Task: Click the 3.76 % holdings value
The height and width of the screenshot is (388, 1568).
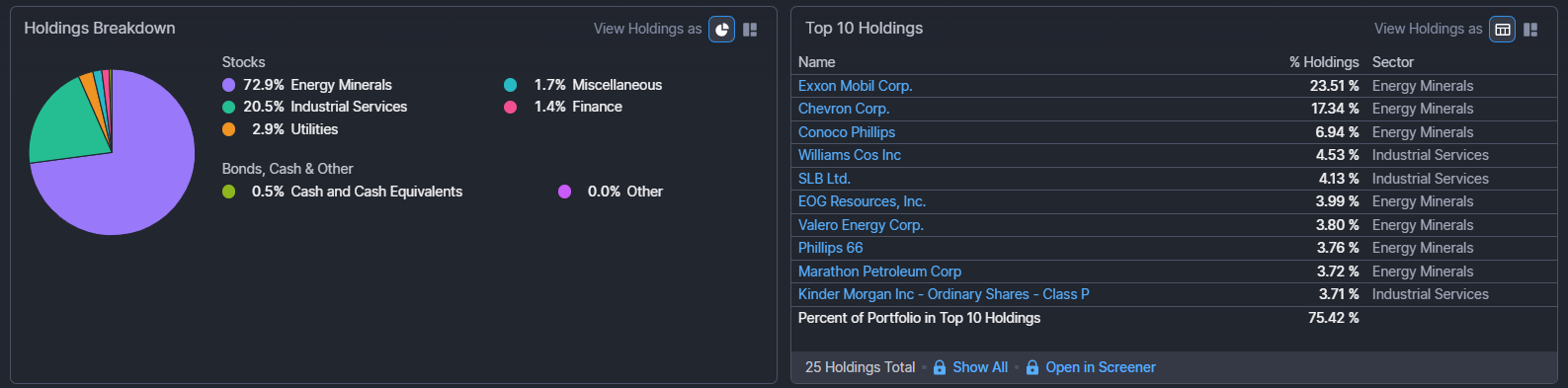Action: (1338, 248)
